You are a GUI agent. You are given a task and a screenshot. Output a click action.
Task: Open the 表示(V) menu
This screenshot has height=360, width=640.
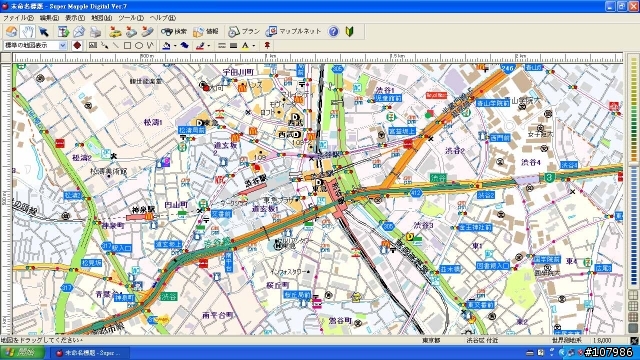pyautogui.click(x=75, y=18)
